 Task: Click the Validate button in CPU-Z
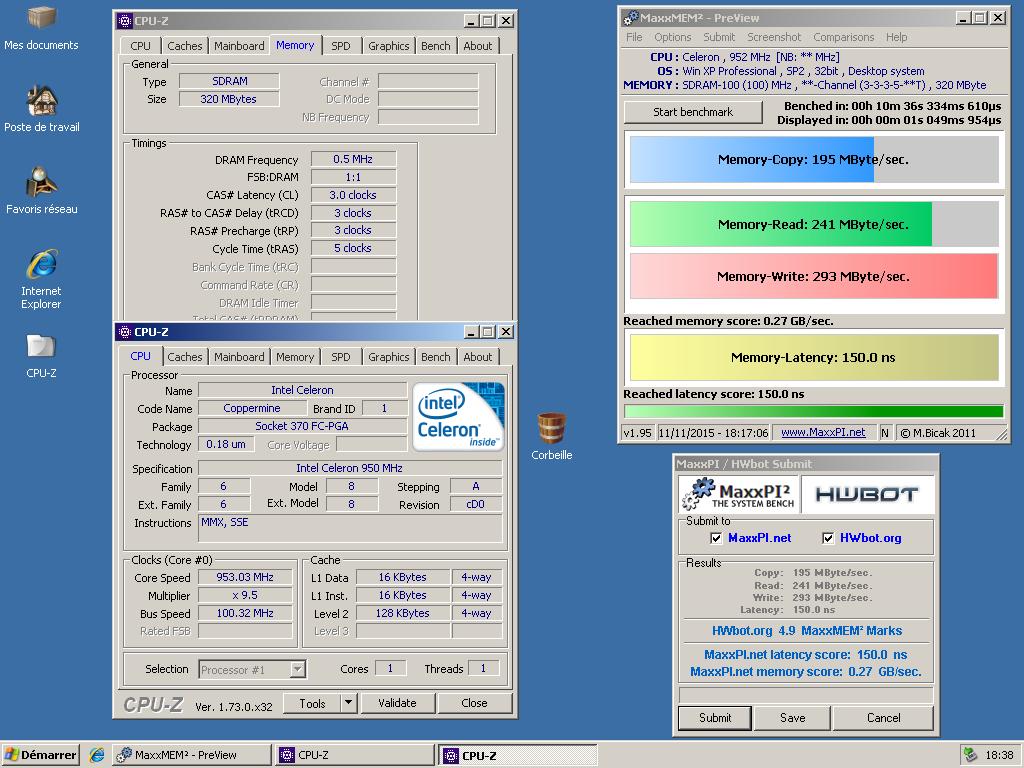pyautogui.click(x=397, y=703)
